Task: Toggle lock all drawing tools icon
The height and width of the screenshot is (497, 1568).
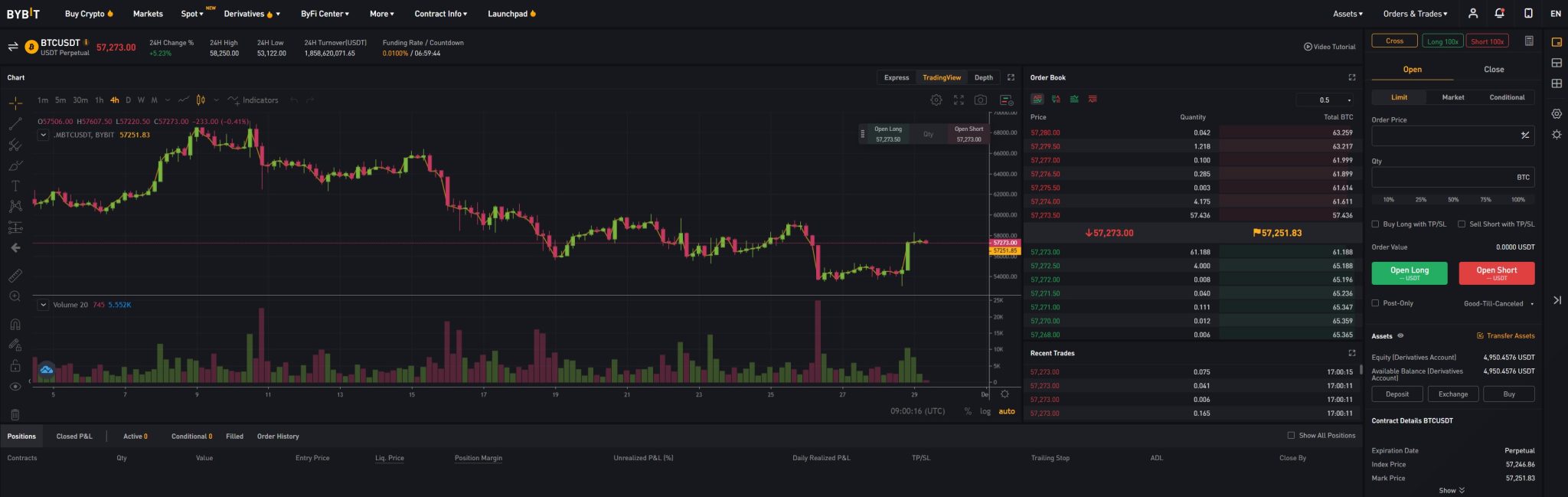Action: (x=15, y=366)
